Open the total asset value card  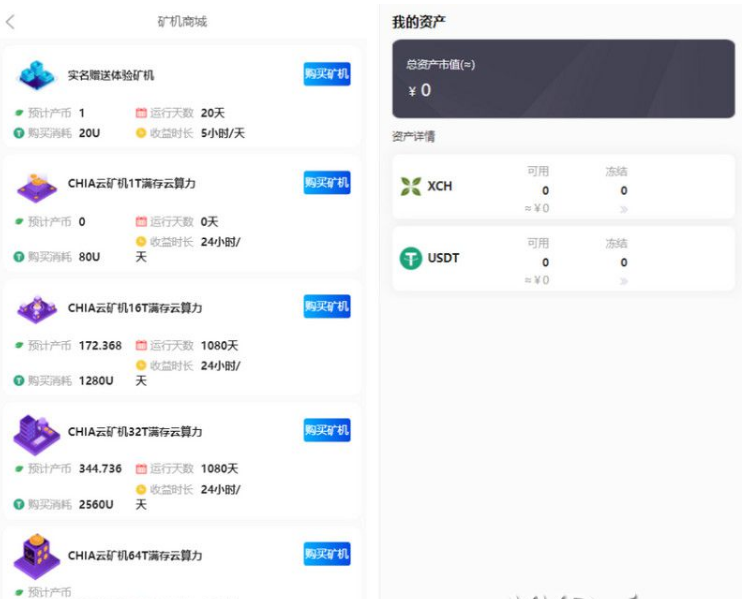click(563, 79)
